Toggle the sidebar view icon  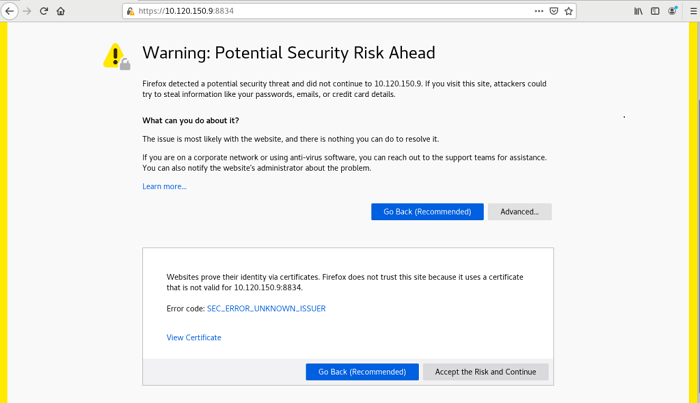[655, 11]
